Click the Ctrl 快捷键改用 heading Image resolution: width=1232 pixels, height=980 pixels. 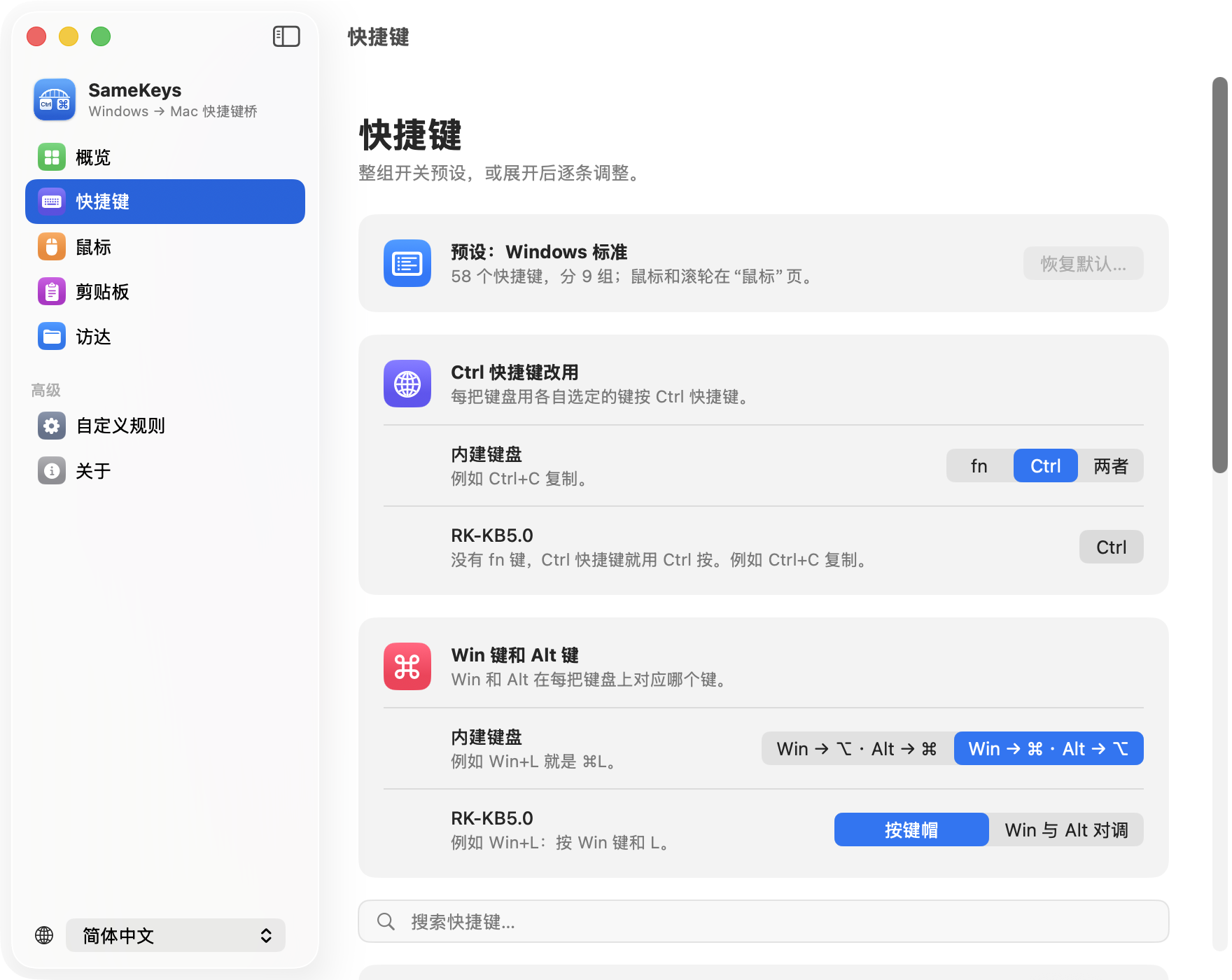tap(514, 372)
